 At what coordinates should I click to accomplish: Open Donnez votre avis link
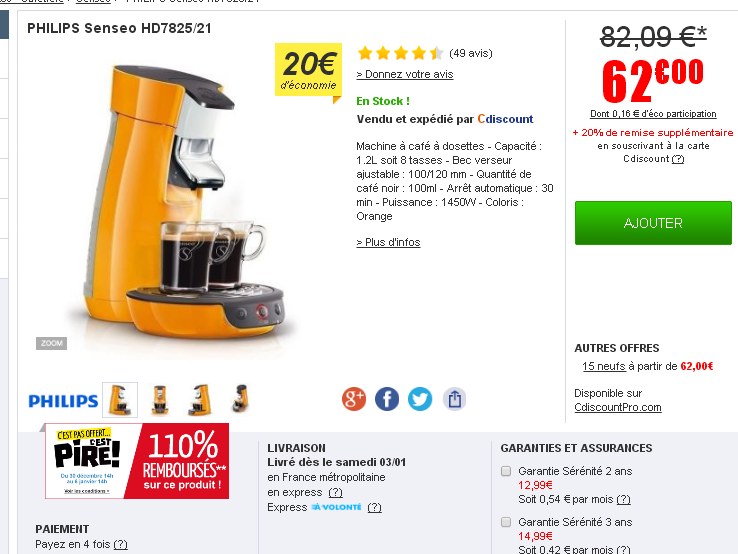tap(405, 74)
